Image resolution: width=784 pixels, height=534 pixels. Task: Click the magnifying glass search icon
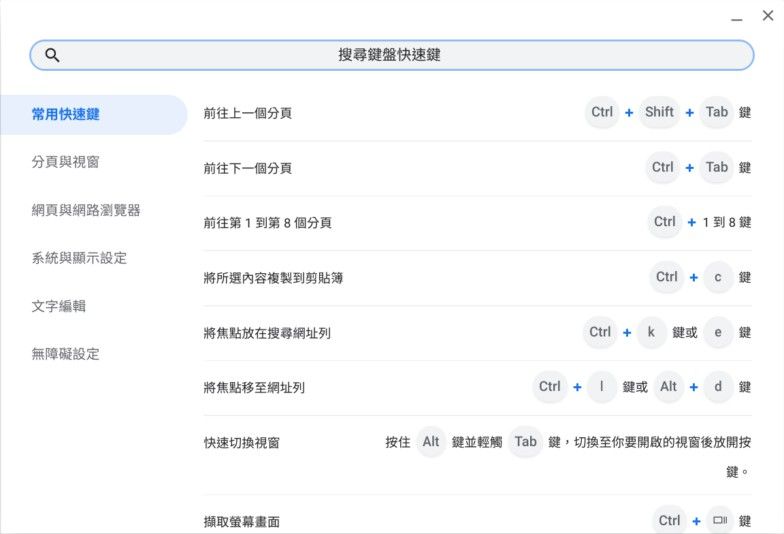[x=53, y=56]
